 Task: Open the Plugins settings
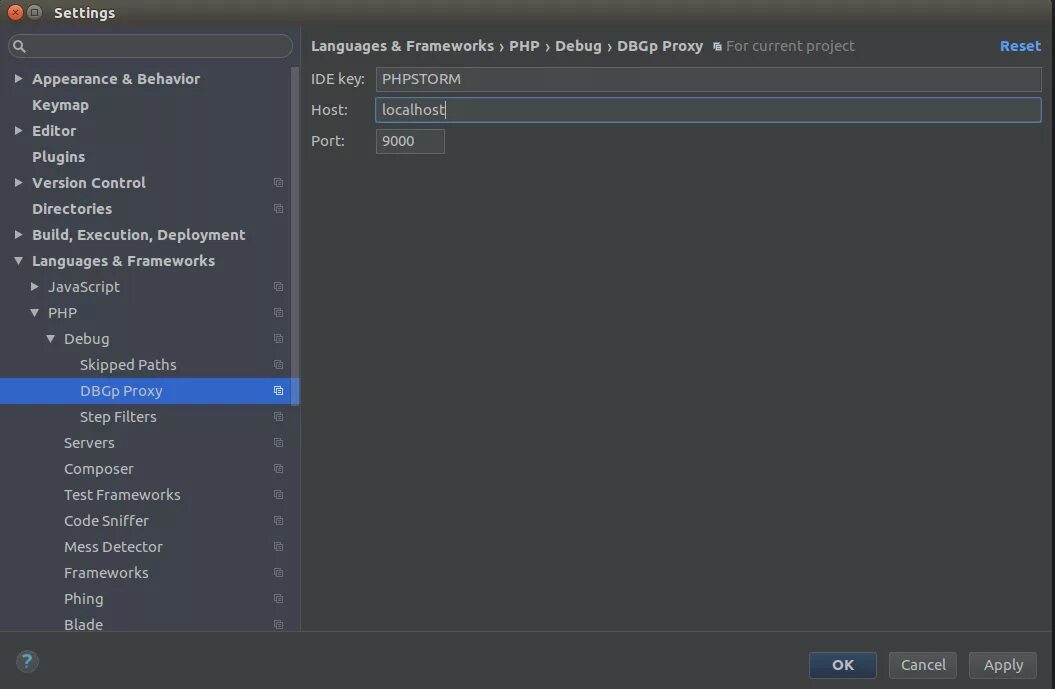[x=58, y=157]
